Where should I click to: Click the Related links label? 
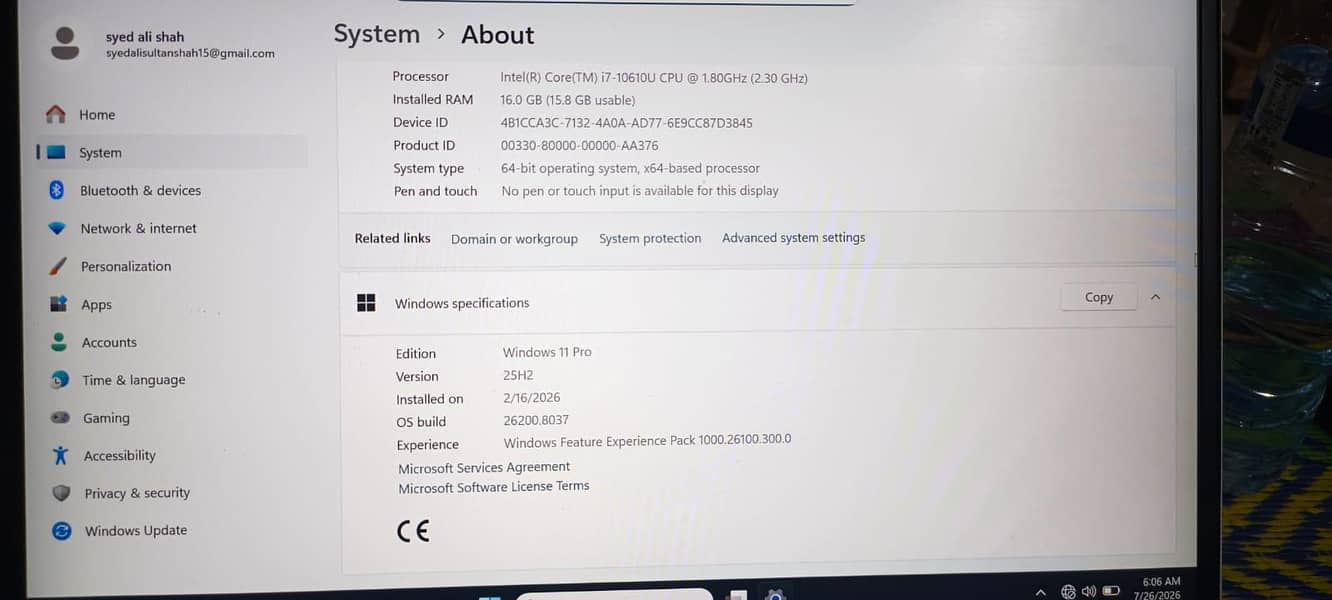coord(392,238)
